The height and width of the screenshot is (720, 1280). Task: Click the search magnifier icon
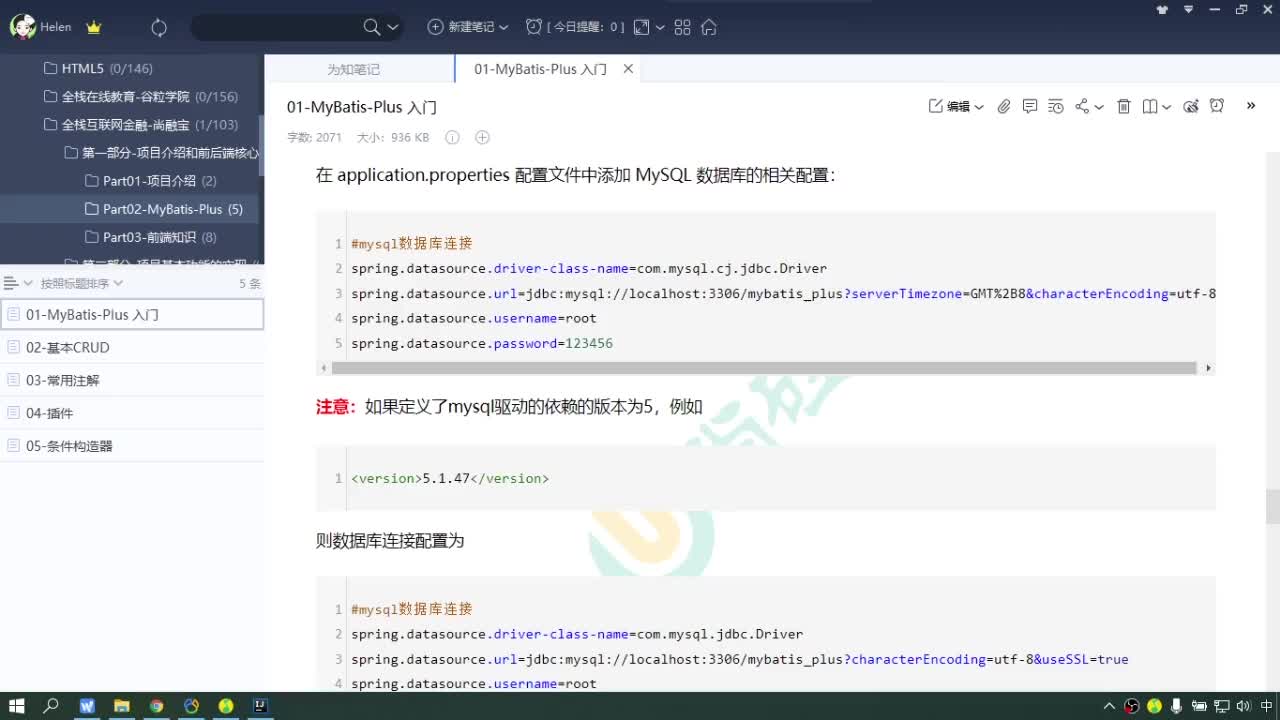pos(371,27)
